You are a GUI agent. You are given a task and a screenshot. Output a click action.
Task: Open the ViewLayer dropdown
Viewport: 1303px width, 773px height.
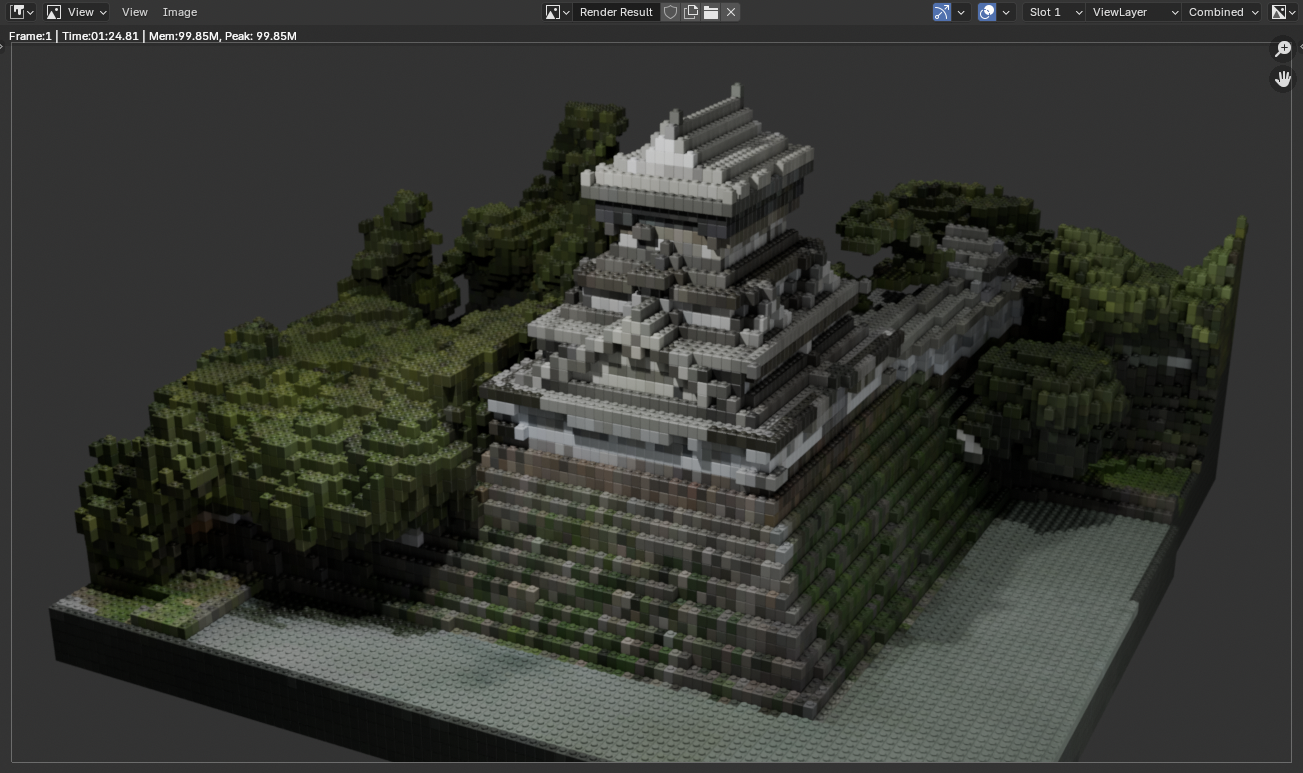point(1134,12)
